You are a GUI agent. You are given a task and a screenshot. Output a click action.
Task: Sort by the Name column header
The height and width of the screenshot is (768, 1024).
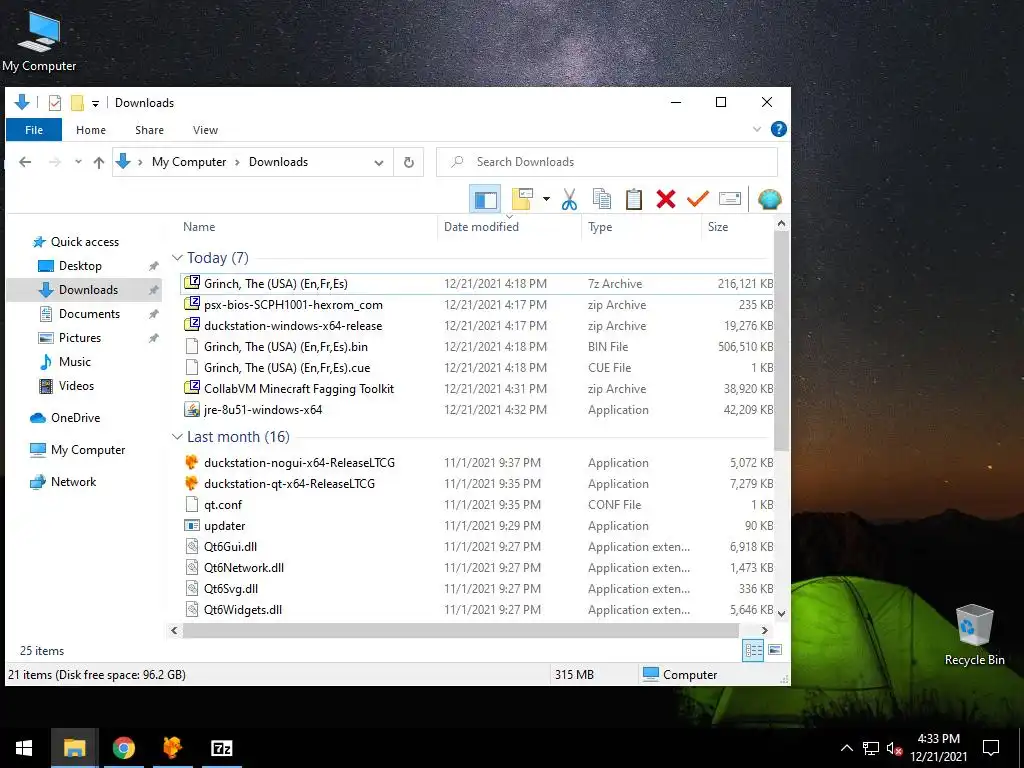coord(199,227)
